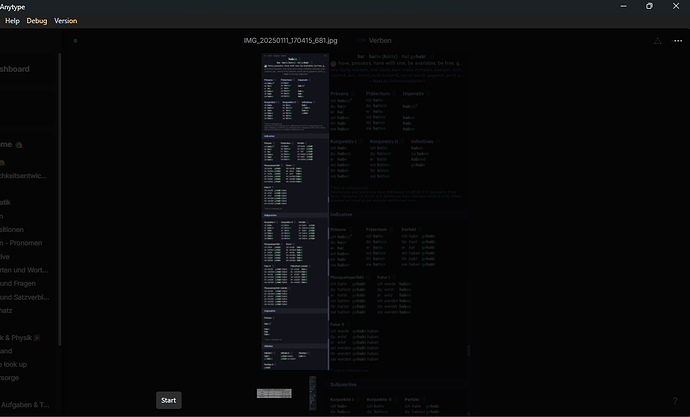Click the Verben page title in header

[380, 40]
